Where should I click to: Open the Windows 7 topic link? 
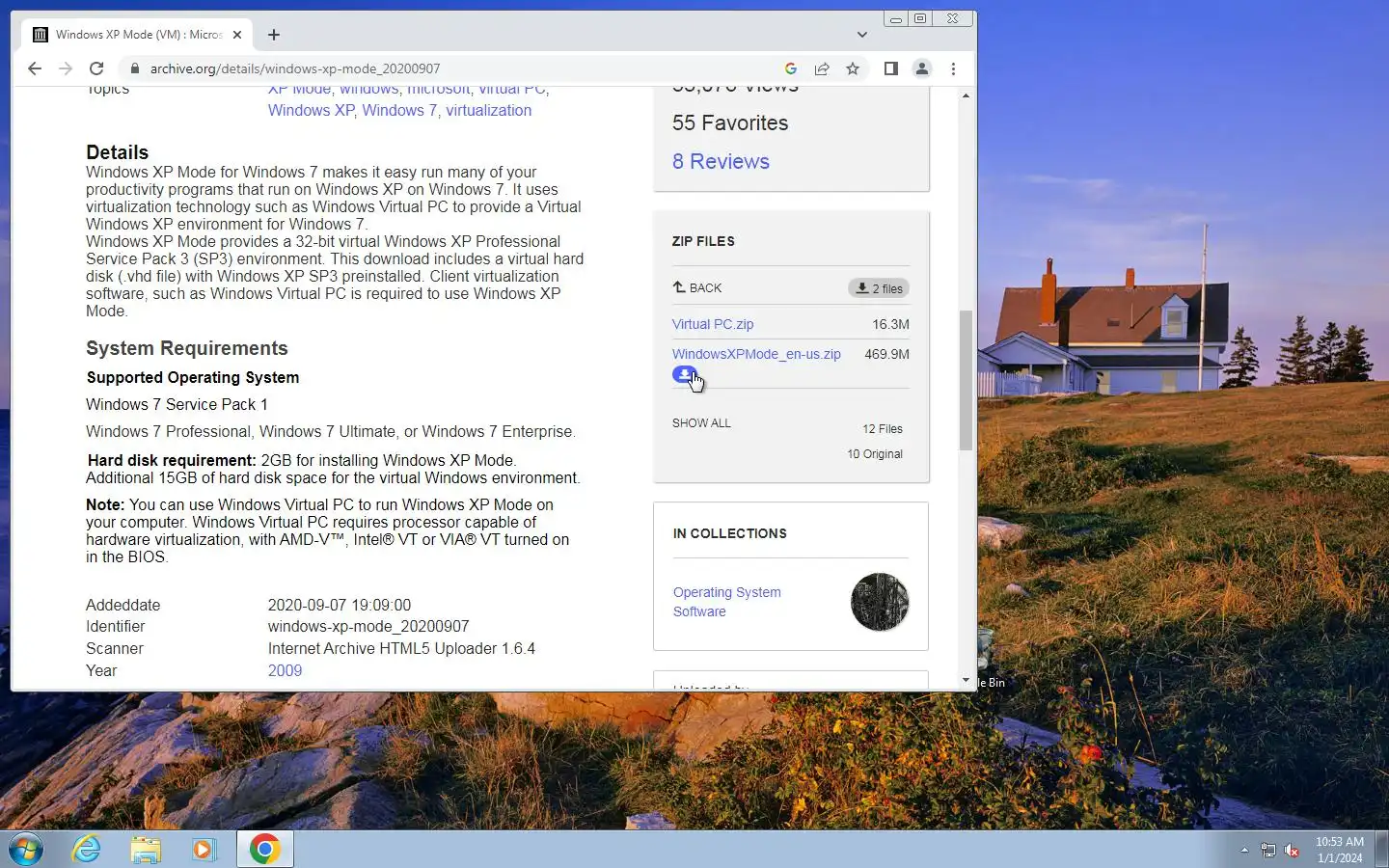pos(399,110)
